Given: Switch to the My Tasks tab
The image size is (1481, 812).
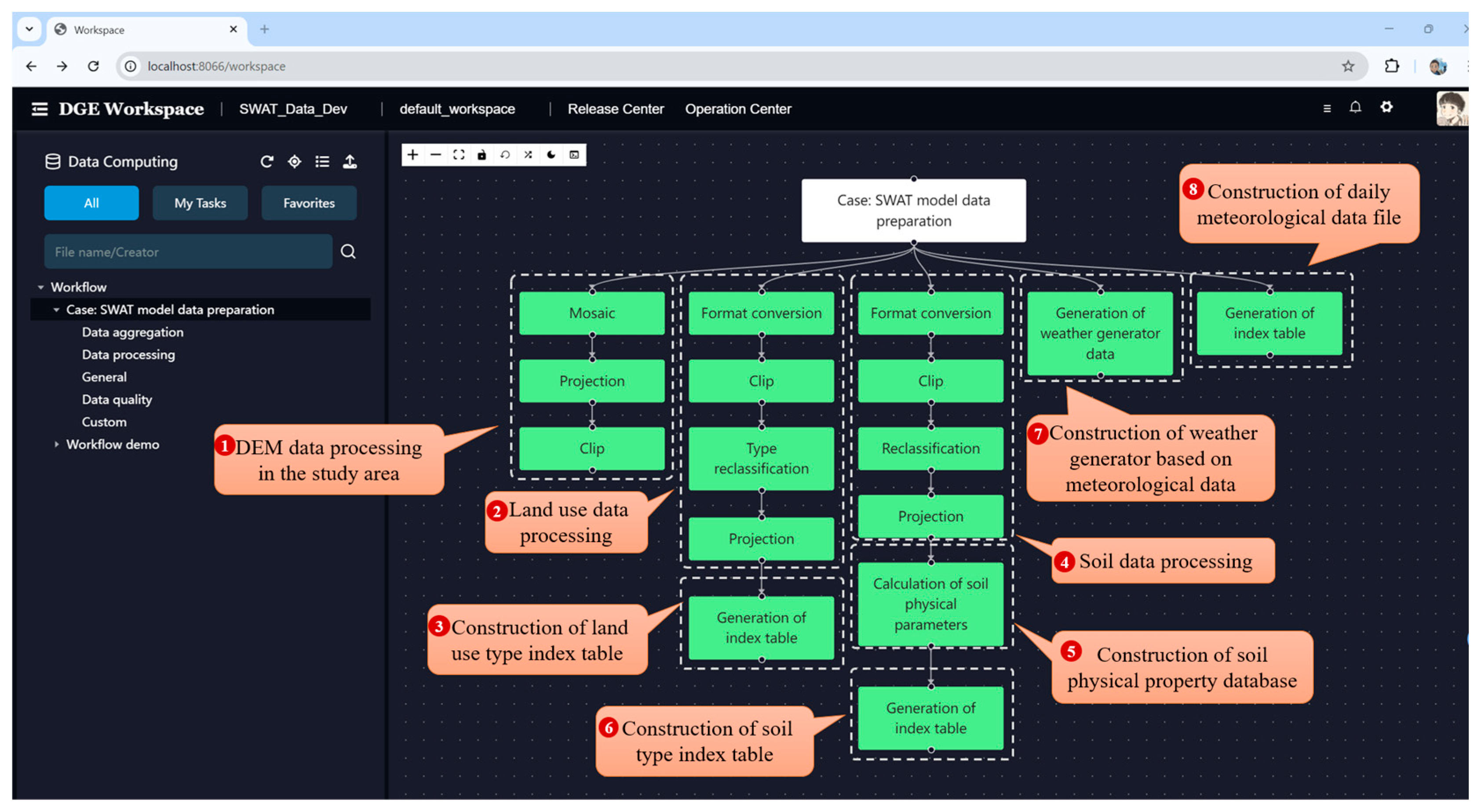Looking at the screenshot, I should pos(200,203).
